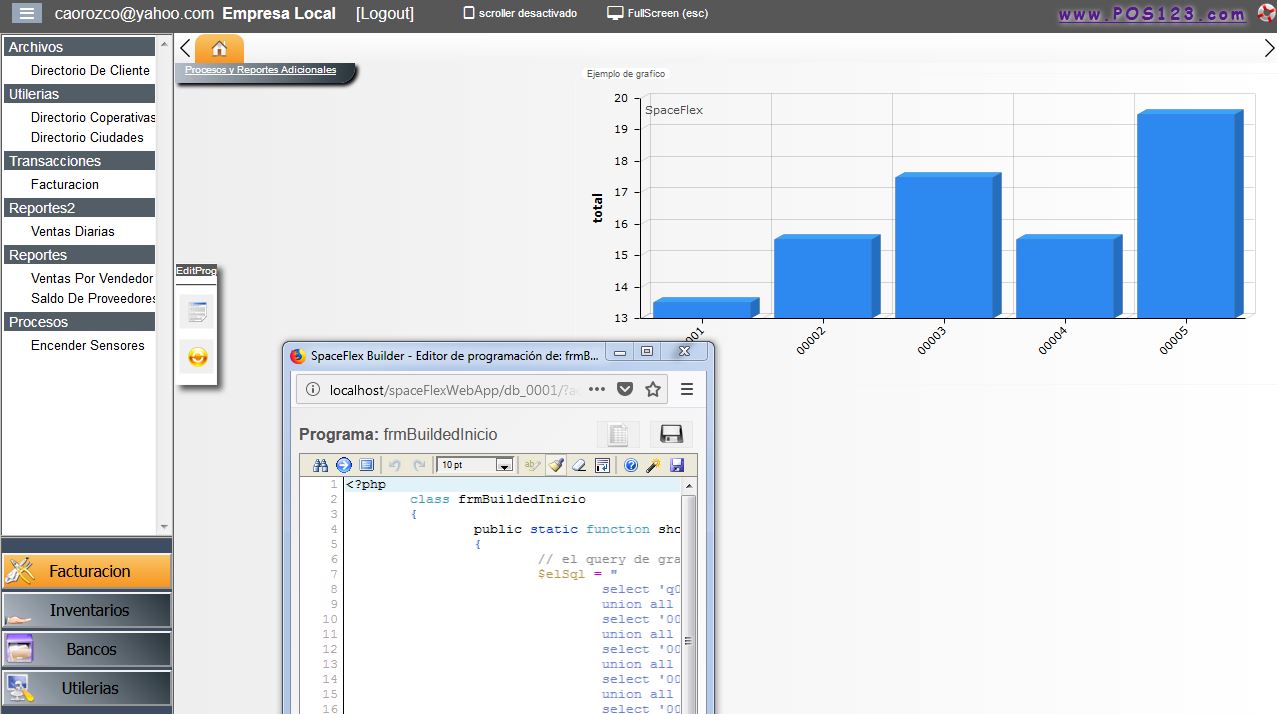The image size is (1277, 714).
Task: Open the Facturacion module tab
Action: pos(86,571)
